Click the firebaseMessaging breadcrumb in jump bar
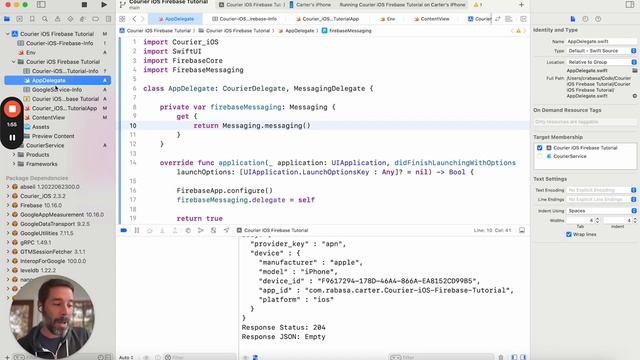This screenshot has height=360, width=640. (347, 31)
